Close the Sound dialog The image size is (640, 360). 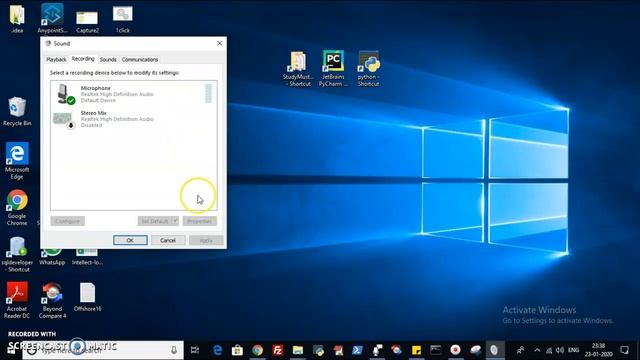220,43
